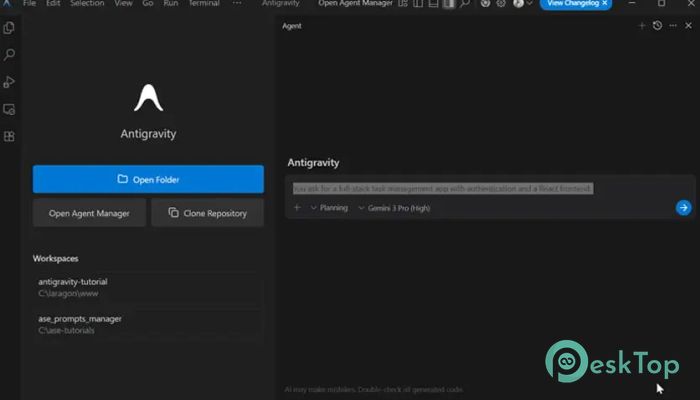
Task: Click the Workspaces heading
Action: [55, 258]
